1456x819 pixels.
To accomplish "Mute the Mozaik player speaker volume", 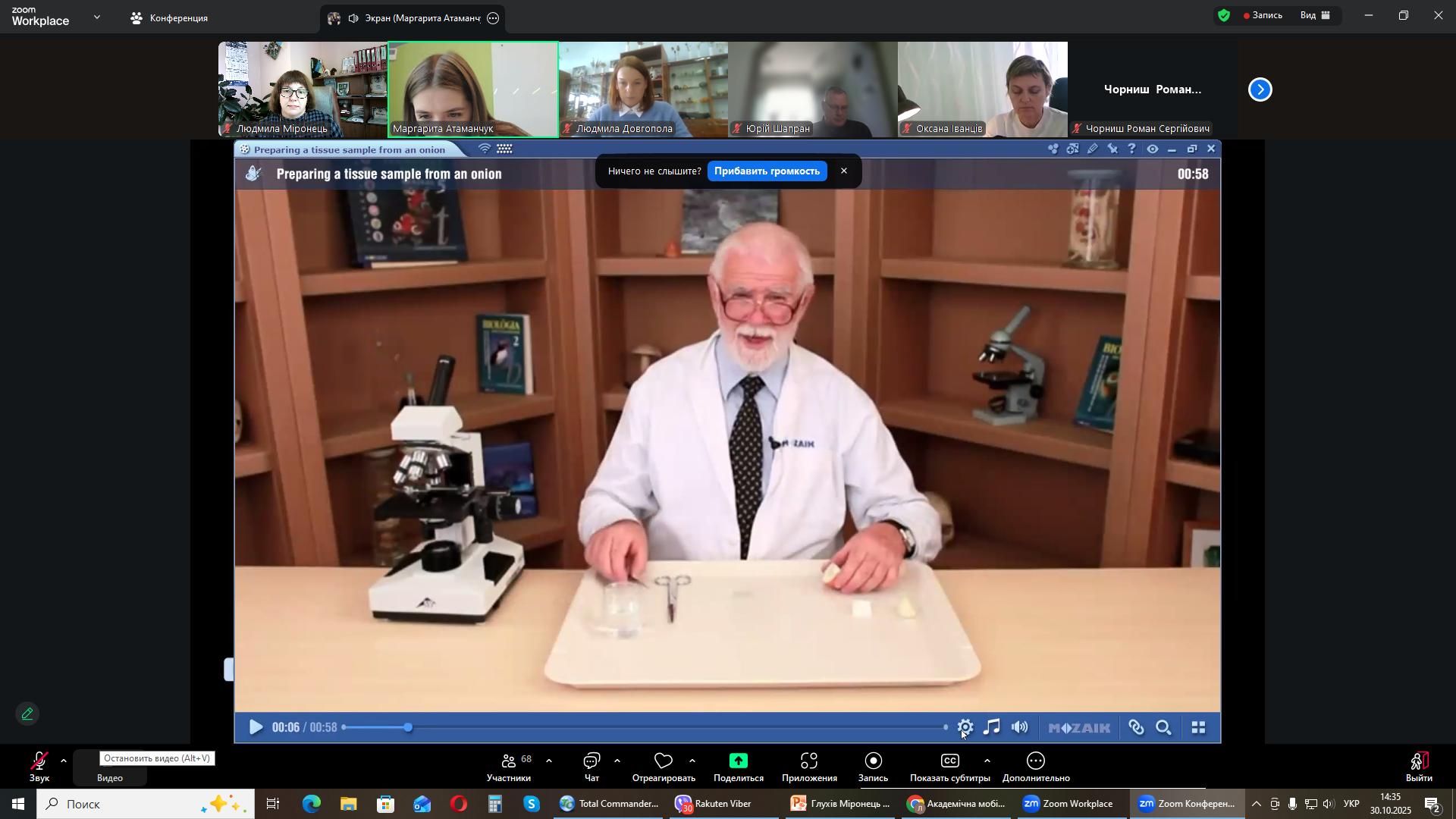I will click(1021, 728).
